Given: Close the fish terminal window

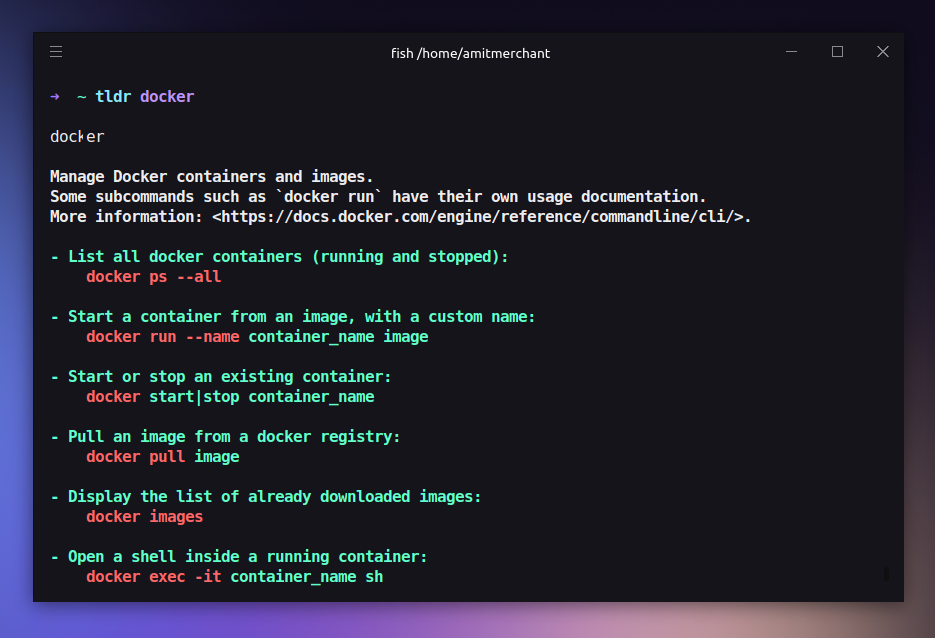Looking at the screenshot, I should click(883, 52).
